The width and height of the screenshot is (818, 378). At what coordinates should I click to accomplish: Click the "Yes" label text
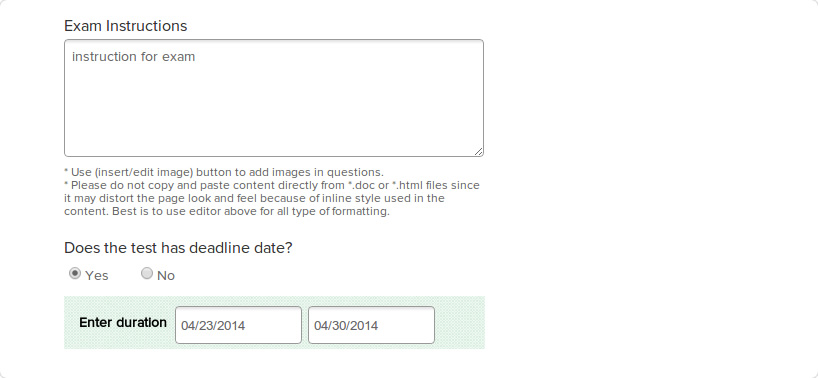coord(97,276)
